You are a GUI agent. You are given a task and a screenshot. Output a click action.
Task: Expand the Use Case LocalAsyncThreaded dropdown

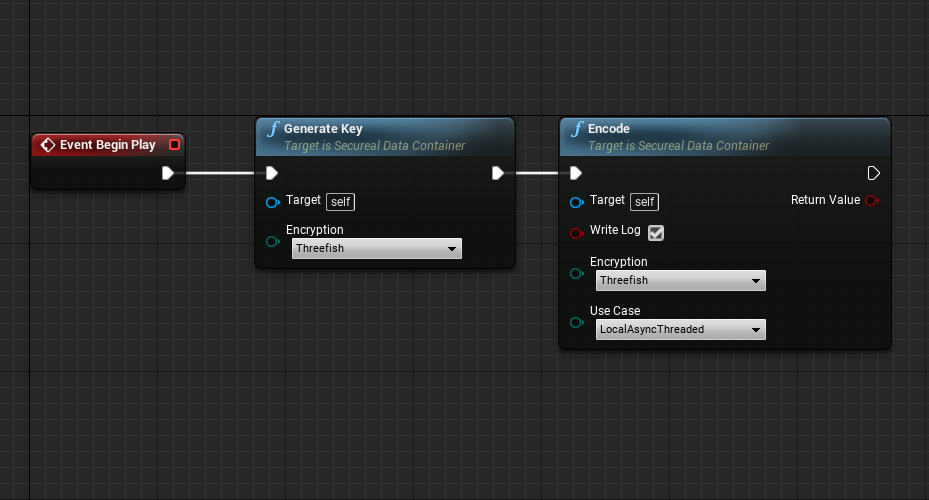(680, 329)
